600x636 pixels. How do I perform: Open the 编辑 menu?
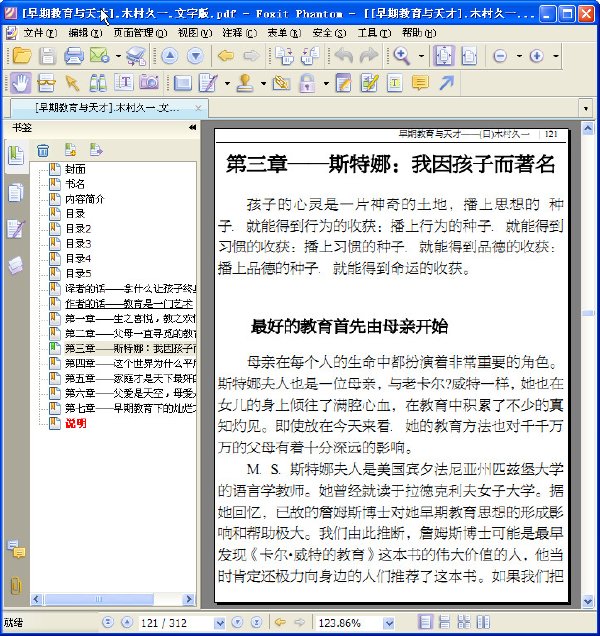85,33
